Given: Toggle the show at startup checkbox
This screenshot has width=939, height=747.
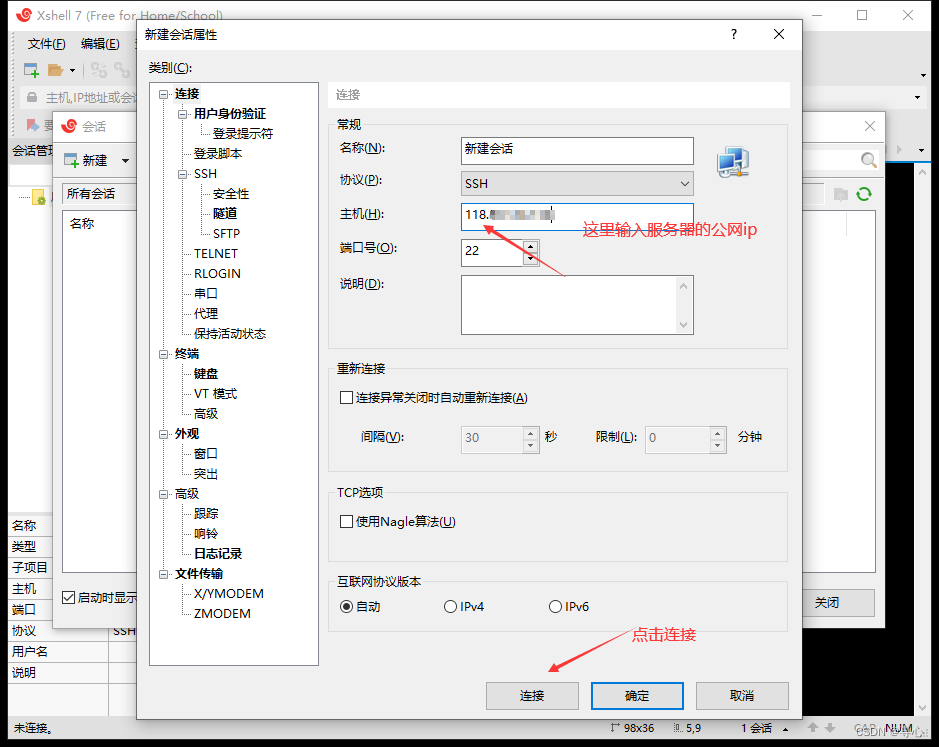Looking at the screenshot, I should coord(69,597).
